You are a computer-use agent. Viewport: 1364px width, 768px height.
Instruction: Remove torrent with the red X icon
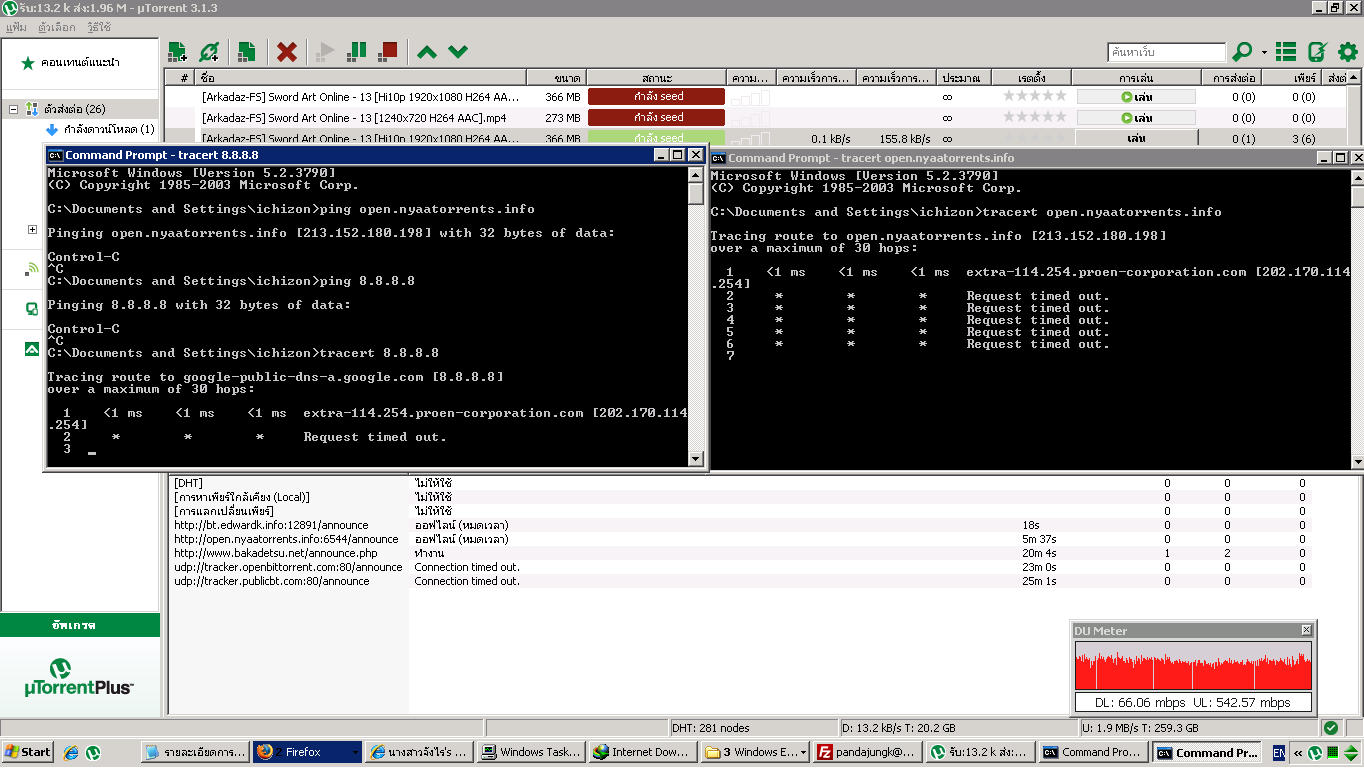[287, 51]
